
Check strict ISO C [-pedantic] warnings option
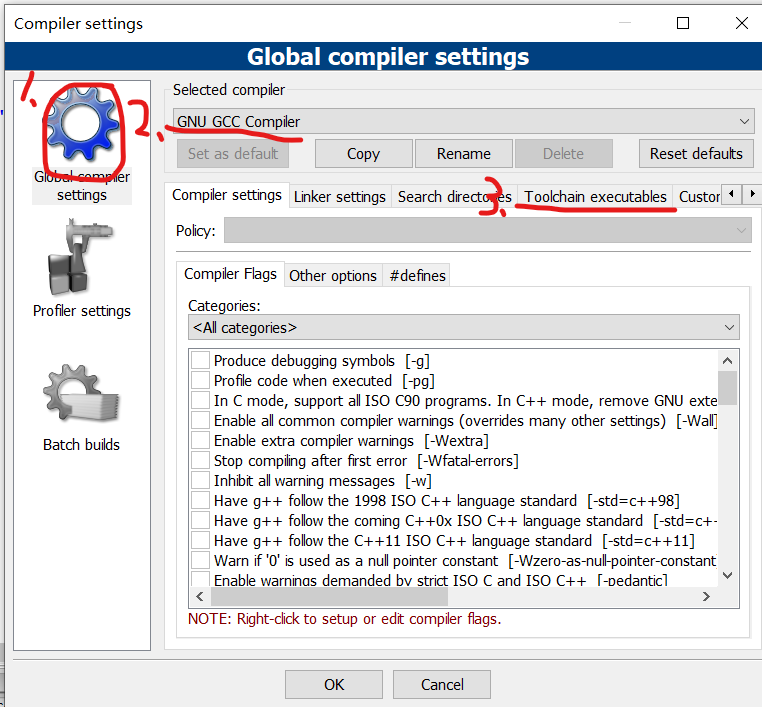click(200, 579)
